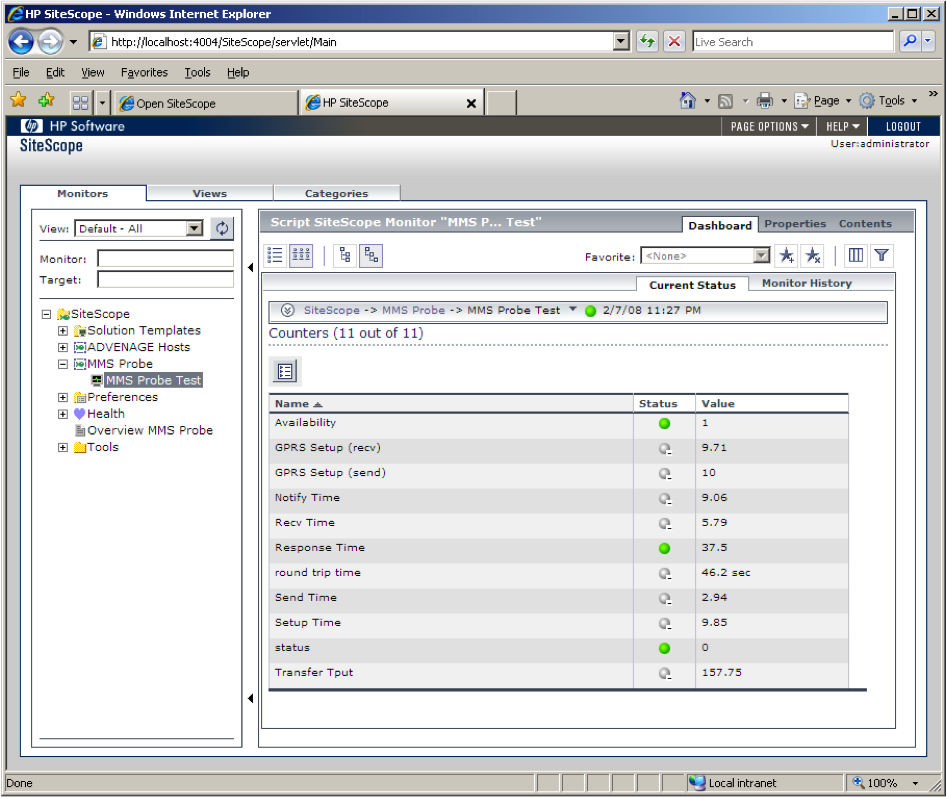
Task: Open the address bar URL dropdown arrow
Action: click(x=620, y=41)
